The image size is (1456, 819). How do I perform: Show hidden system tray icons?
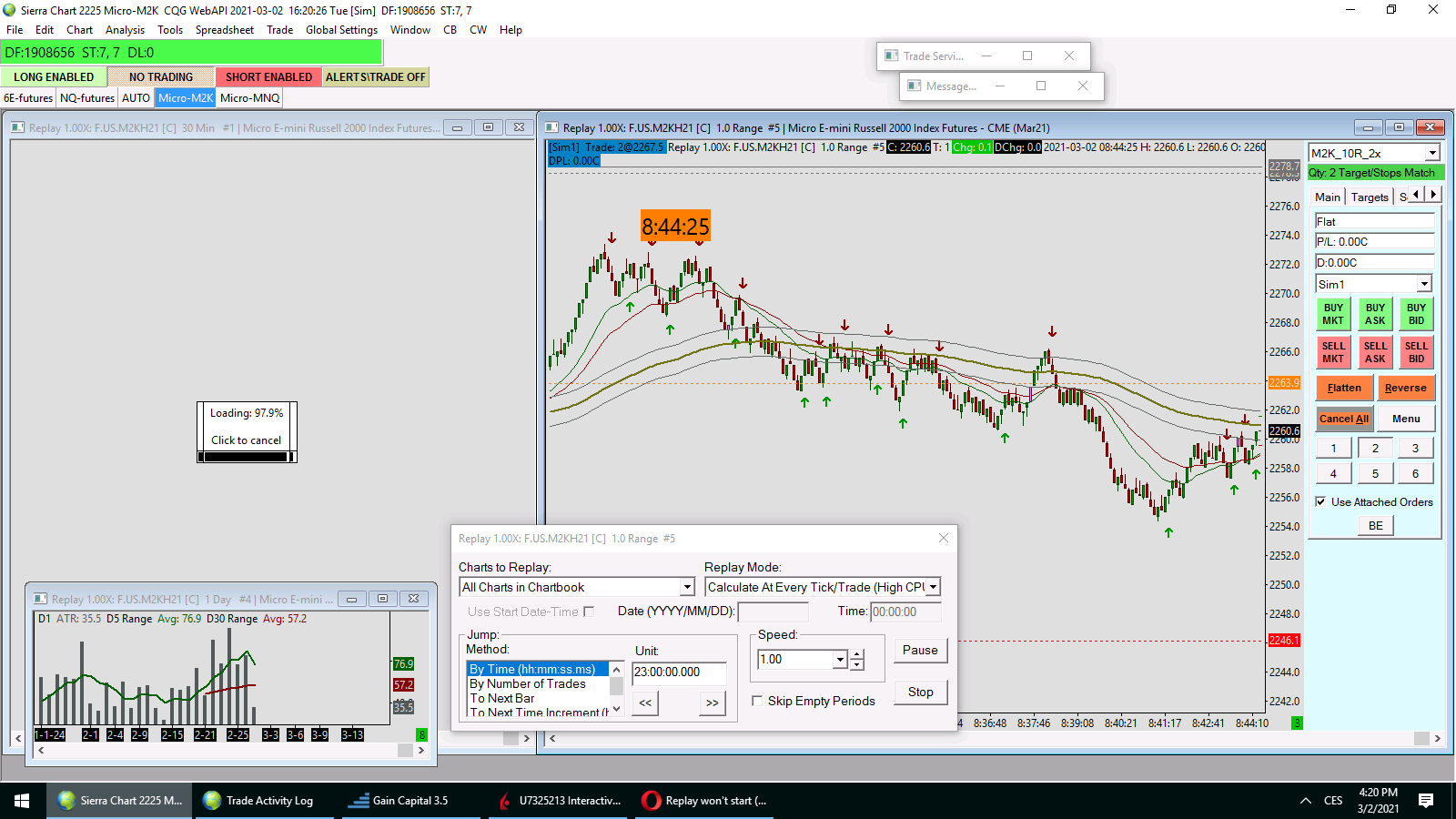click(x=1306, y=801)
